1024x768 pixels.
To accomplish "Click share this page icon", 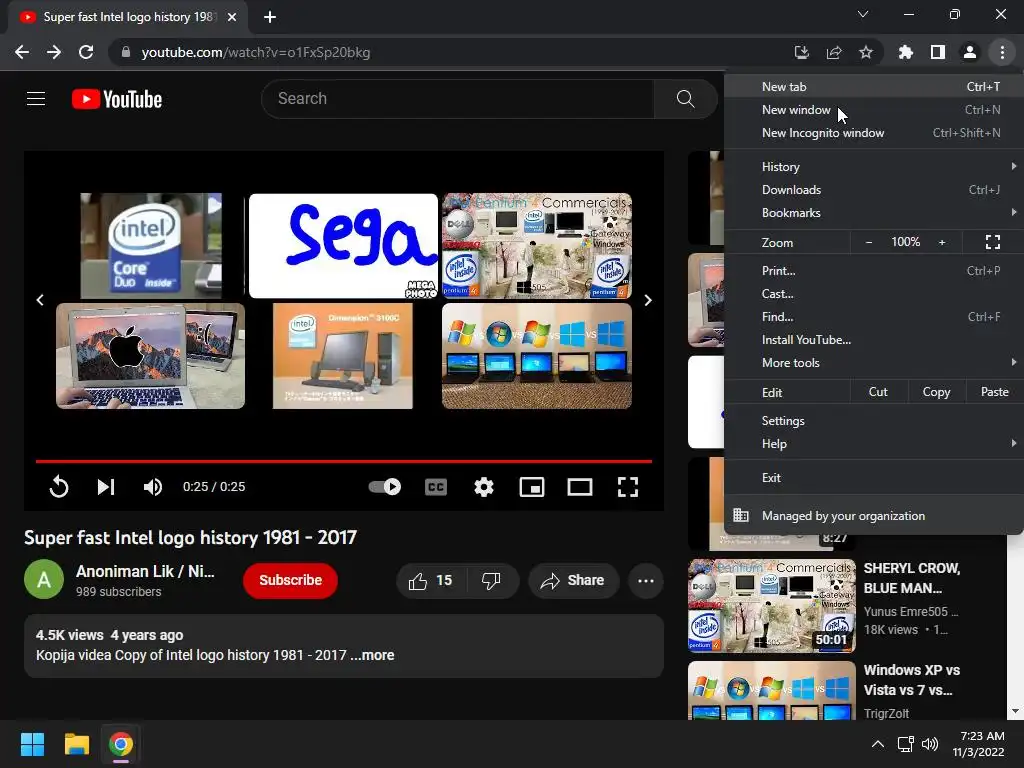I will pos(834,52).
